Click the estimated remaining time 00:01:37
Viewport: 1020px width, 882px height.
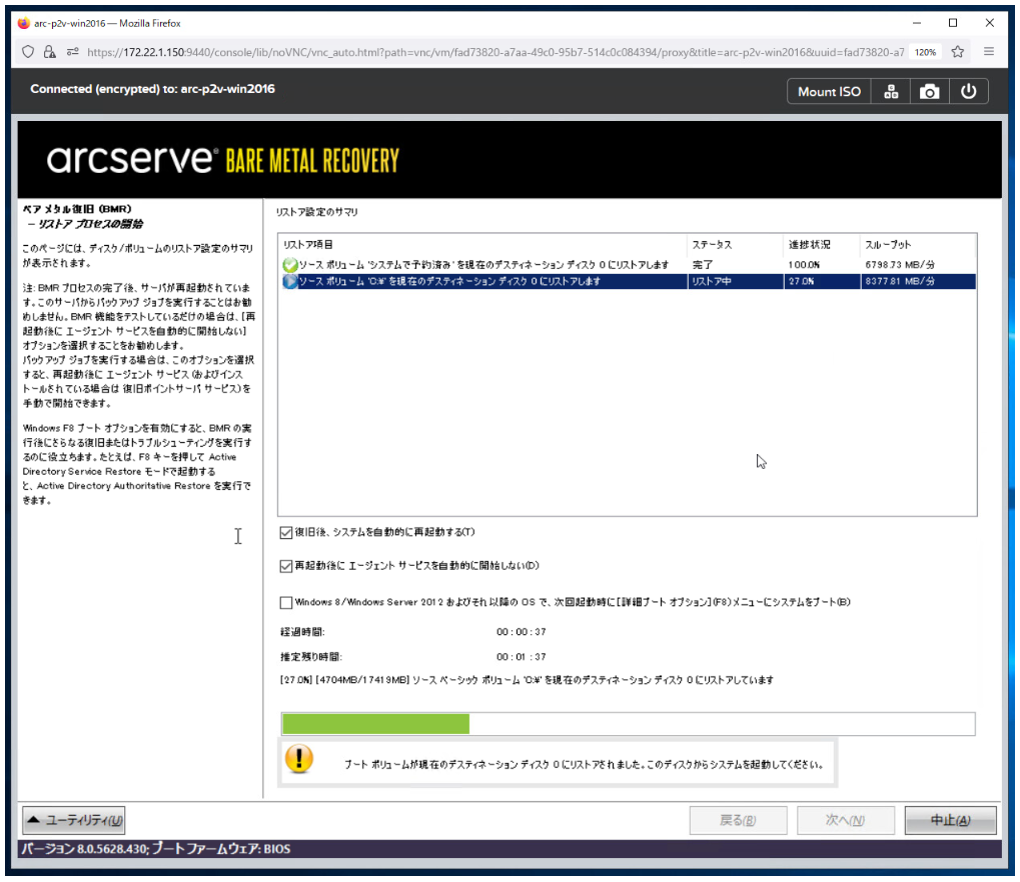(521, 657)
